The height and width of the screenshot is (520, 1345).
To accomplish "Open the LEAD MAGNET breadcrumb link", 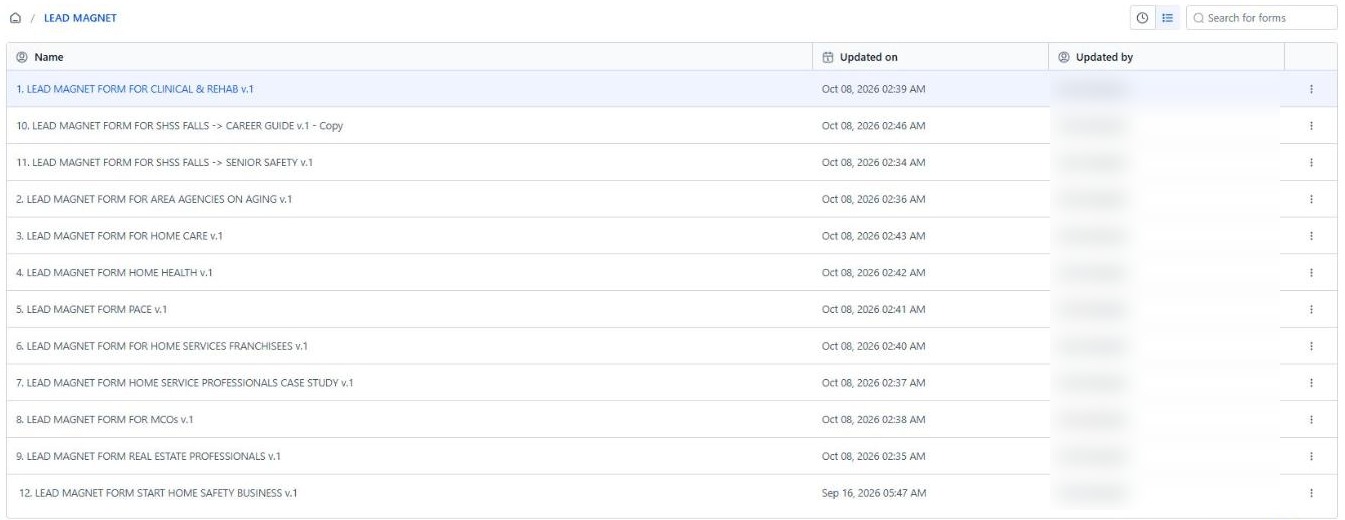I will (81, 18).
